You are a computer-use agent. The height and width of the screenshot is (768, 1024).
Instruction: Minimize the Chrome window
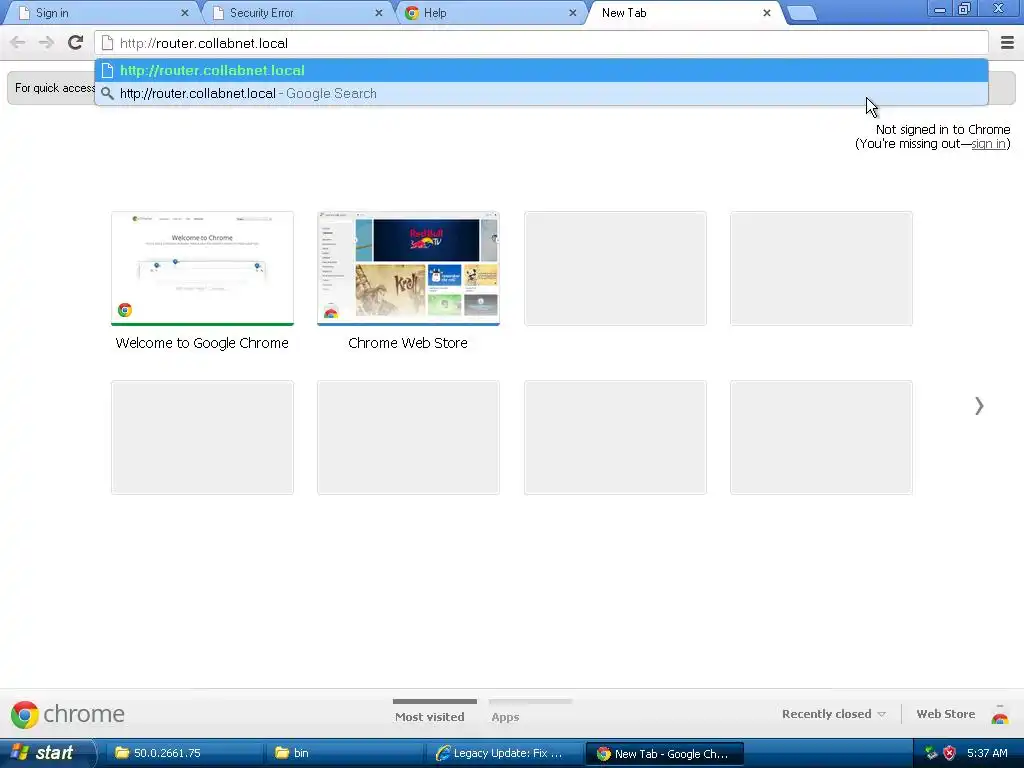point(940,9)
